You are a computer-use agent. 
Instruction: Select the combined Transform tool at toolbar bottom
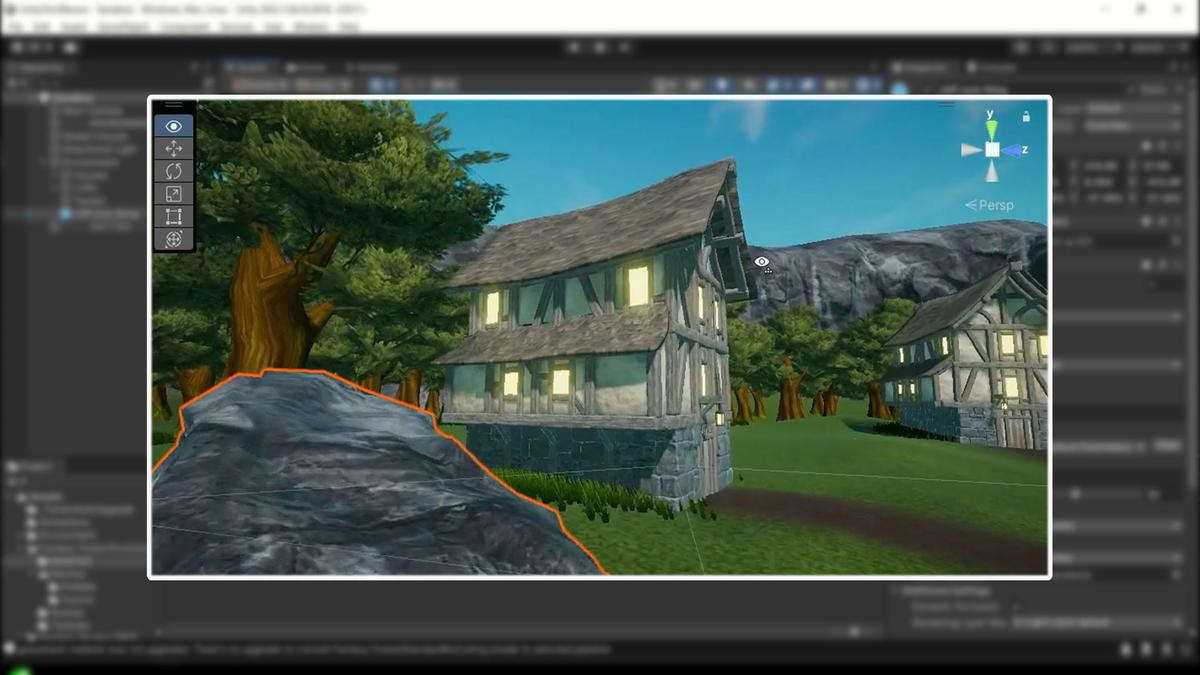173,239
